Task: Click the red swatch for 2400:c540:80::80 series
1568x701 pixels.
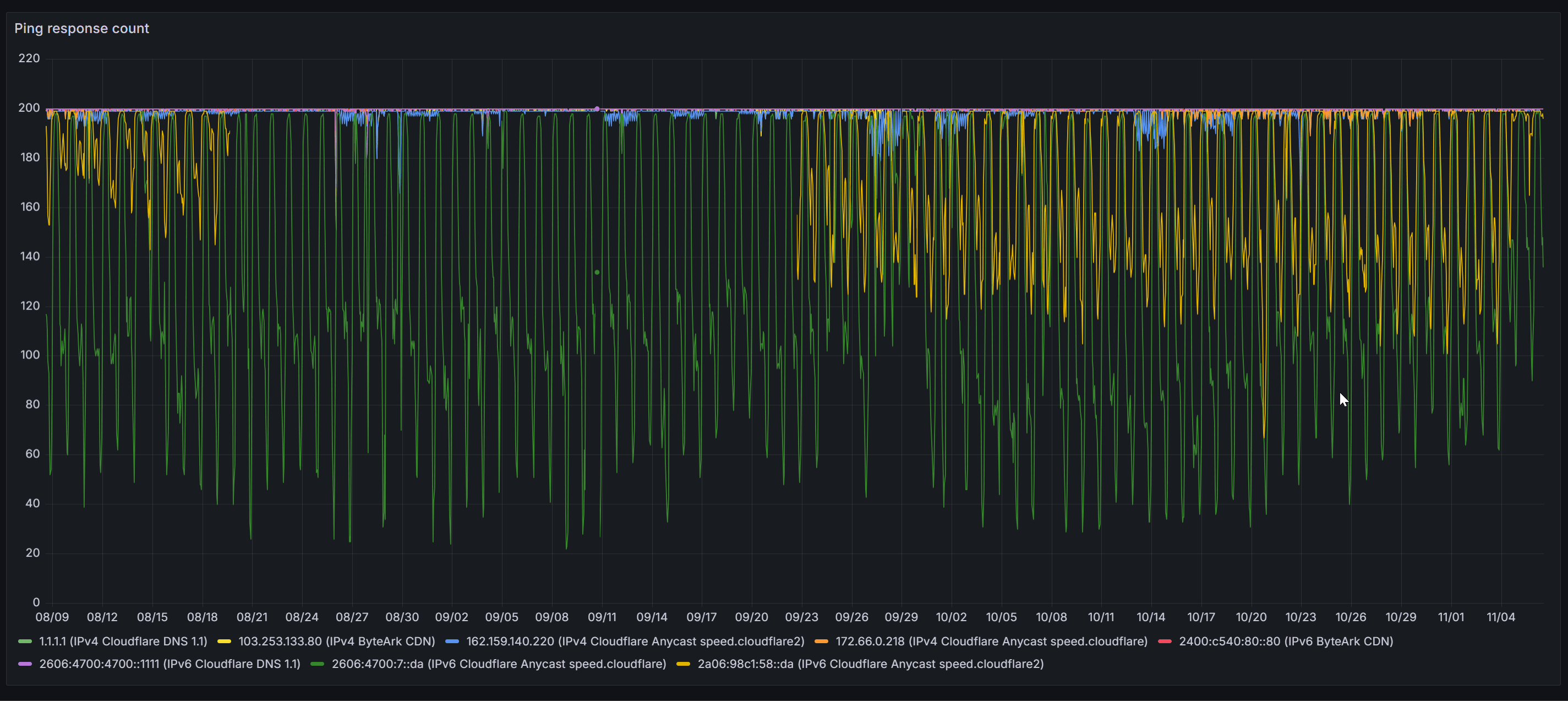Action: tap(1165, 642)
